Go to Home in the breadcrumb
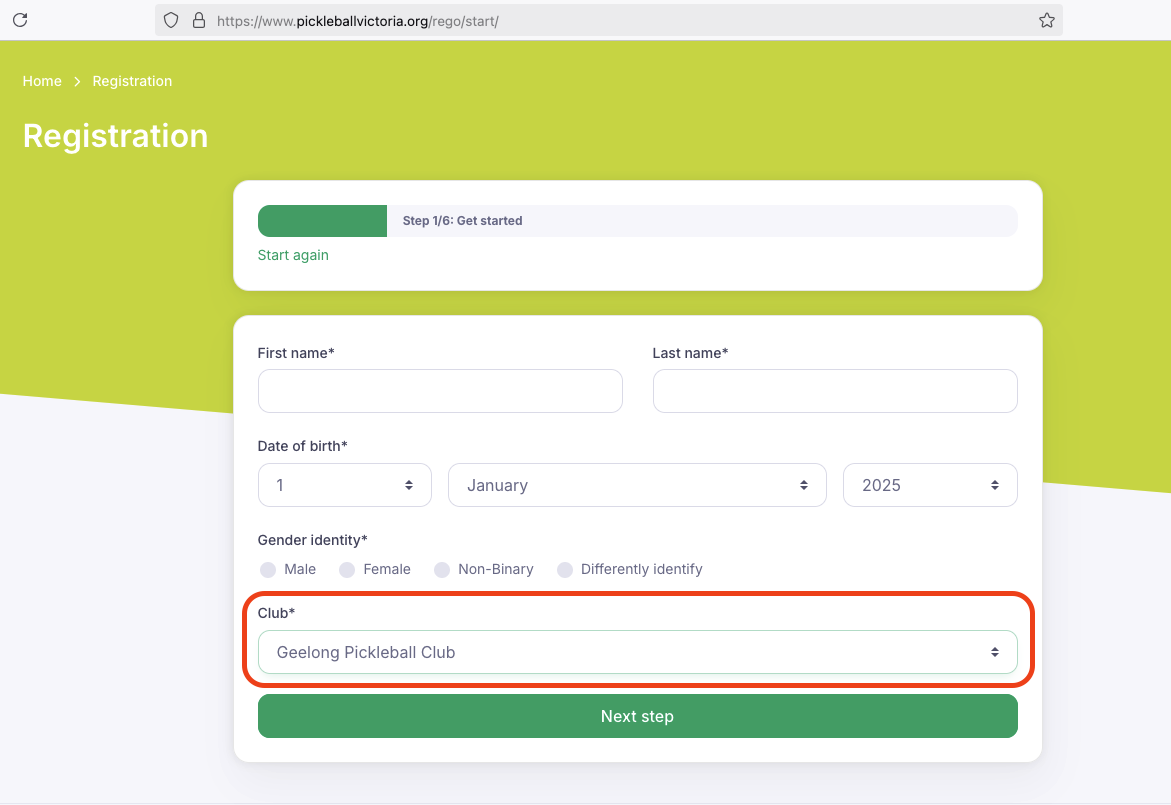Screen dimensions: 1171x805 pos(42,81)
